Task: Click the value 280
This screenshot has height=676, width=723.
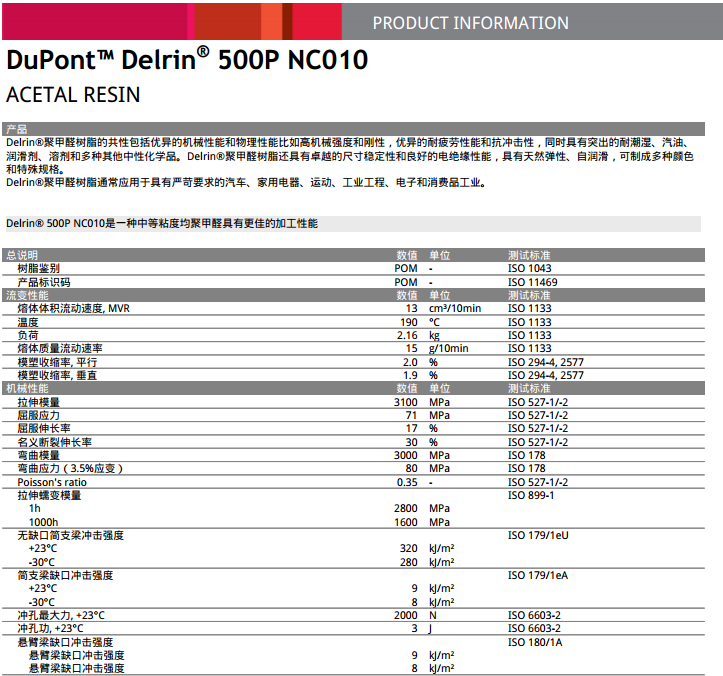Action: point(409,562)
